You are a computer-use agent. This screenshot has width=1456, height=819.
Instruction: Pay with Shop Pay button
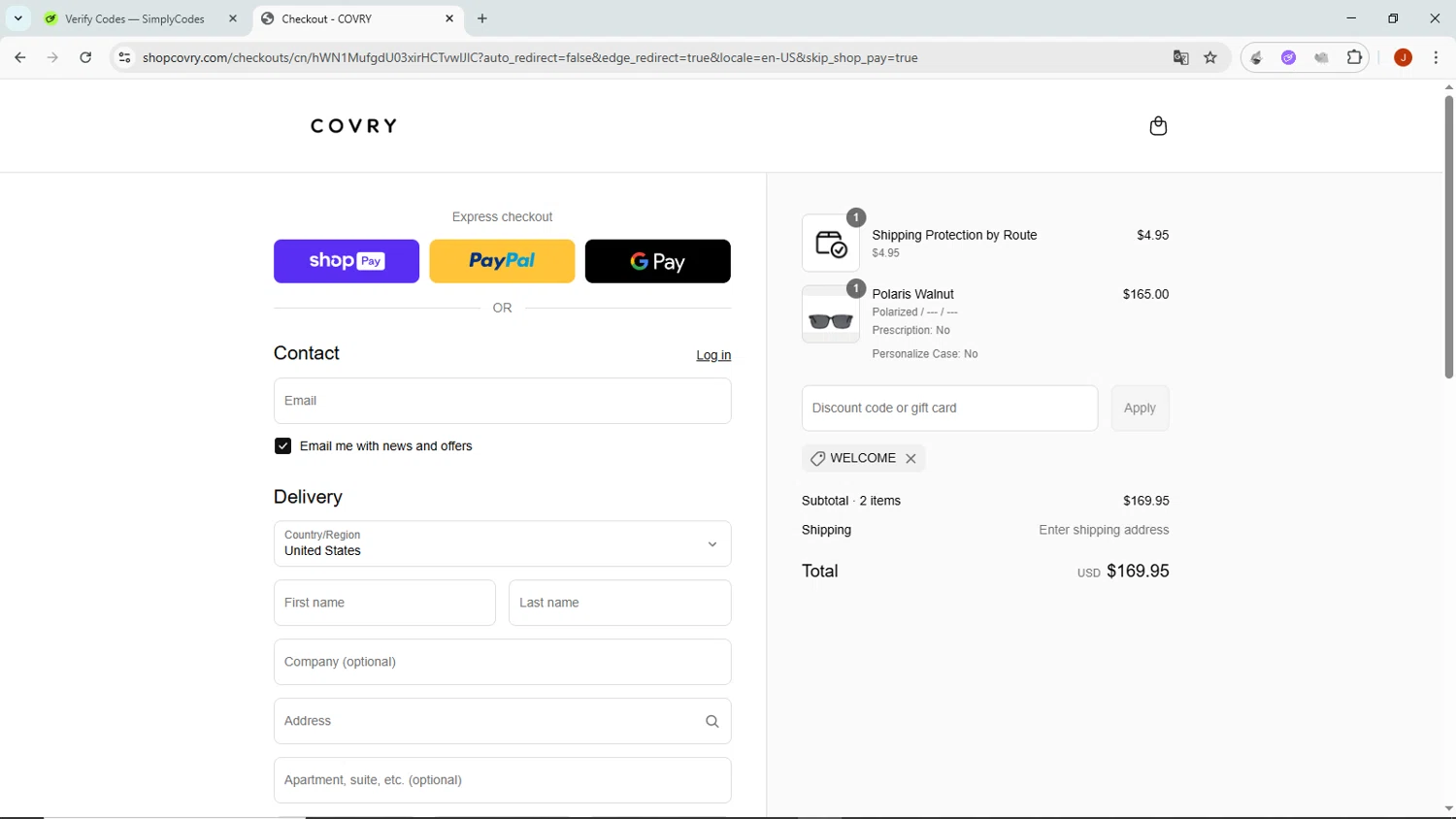pyautogui.click(x=347, y=261)
